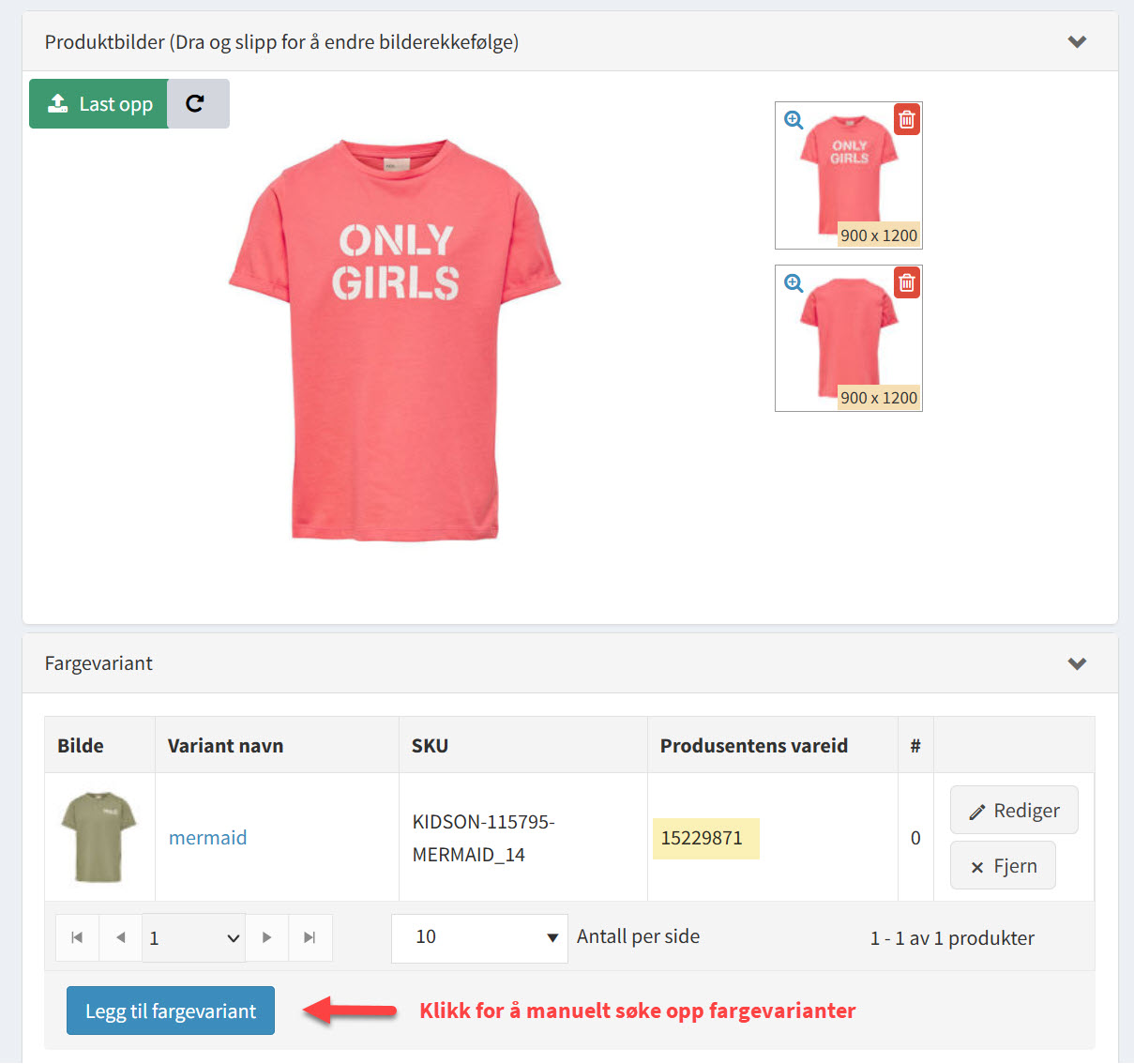
Task: Select the green shirt variant image
Action: (x=98, y=837)
